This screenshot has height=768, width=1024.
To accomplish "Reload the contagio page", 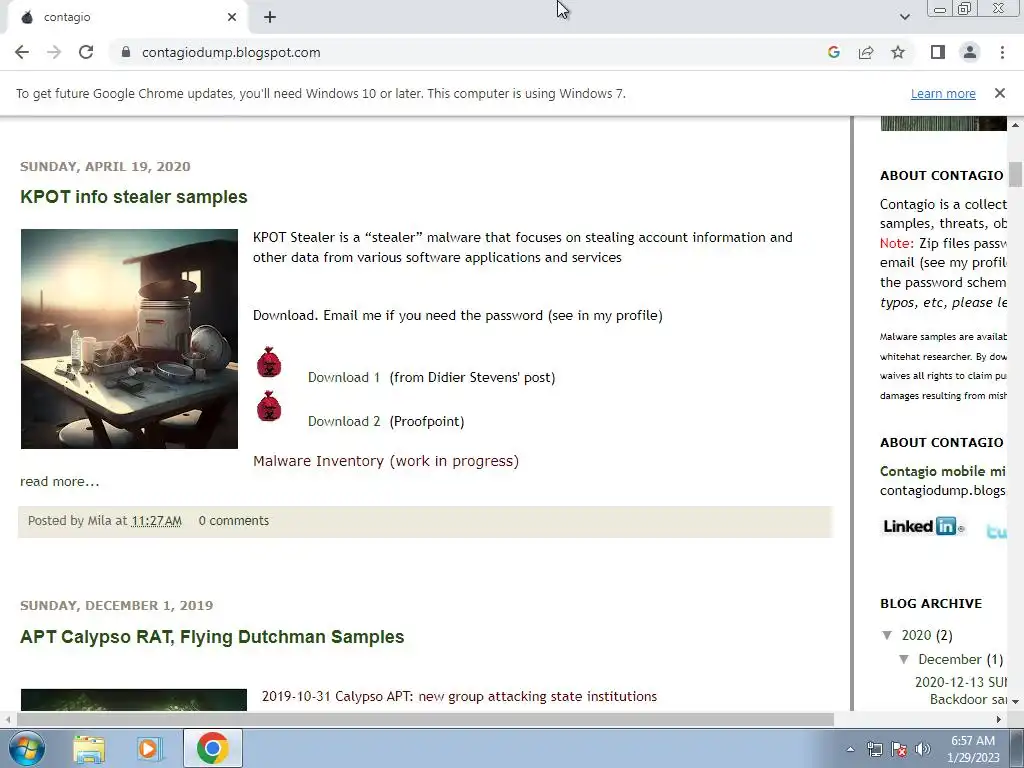I will pos(86,52).
